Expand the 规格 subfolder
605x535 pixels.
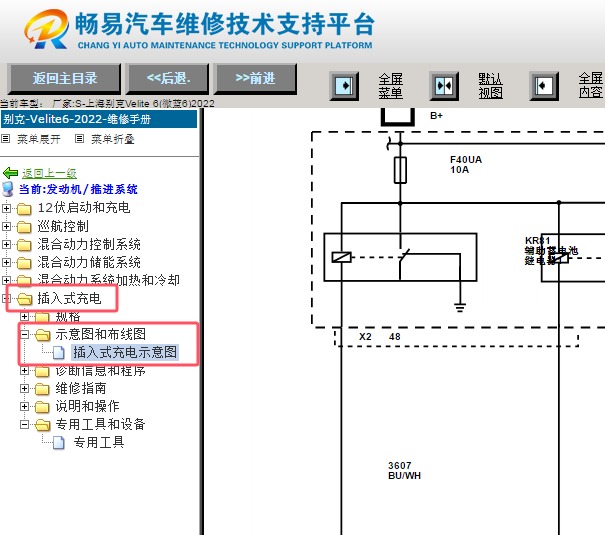24,316
